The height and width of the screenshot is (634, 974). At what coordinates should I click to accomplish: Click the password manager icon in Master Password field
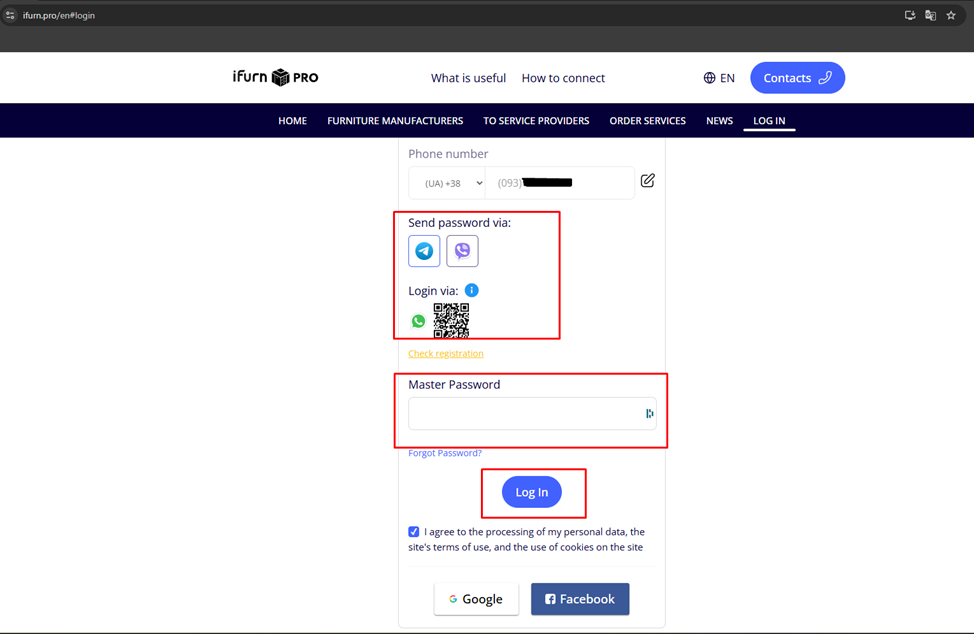649,413
